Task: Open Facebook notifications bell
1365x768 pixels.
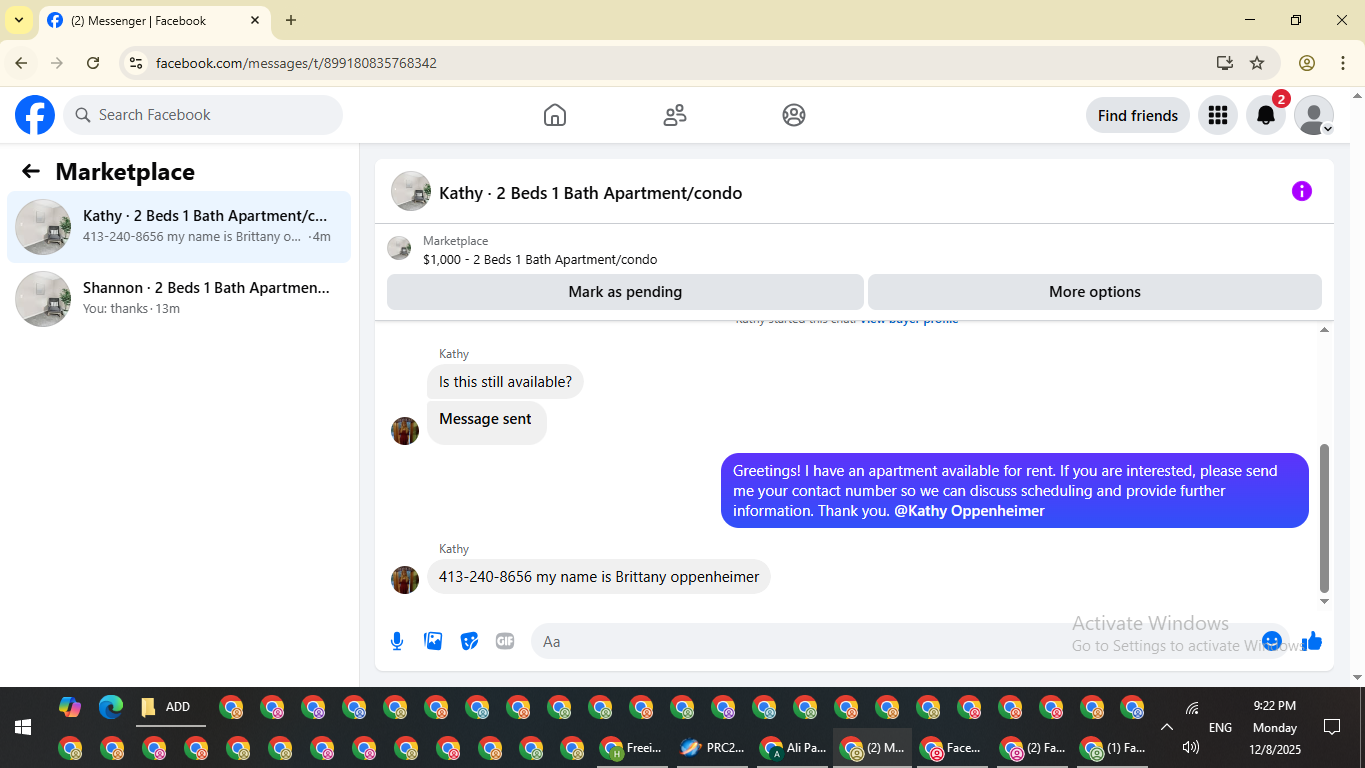Action: click(1266, 115)
